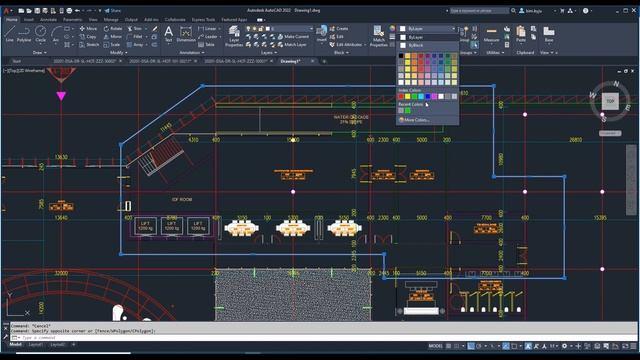Click Create block button
Screen dimensions: 640x360
click(x=339, y=29)
